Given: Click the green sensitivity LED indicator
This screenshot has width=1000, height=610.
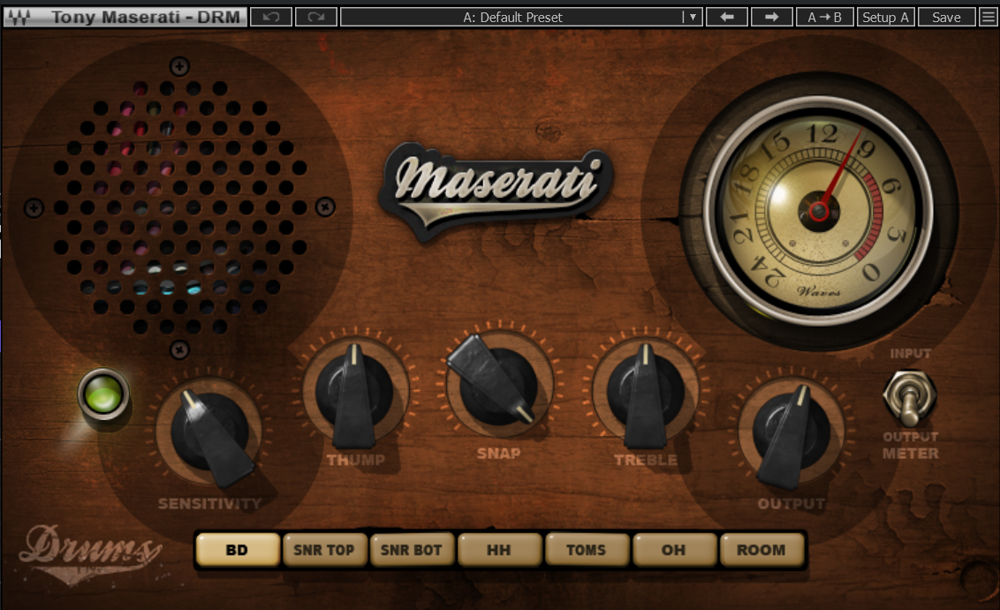Looking at the screenshot, I should (x=103, y=394).
